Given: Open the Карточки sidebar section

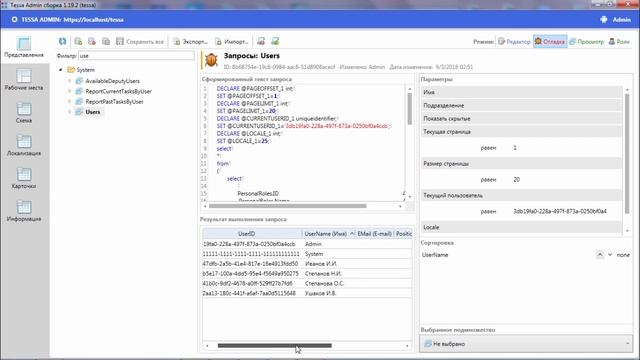Looking at the screenshot, I should (x=24, y=178).
